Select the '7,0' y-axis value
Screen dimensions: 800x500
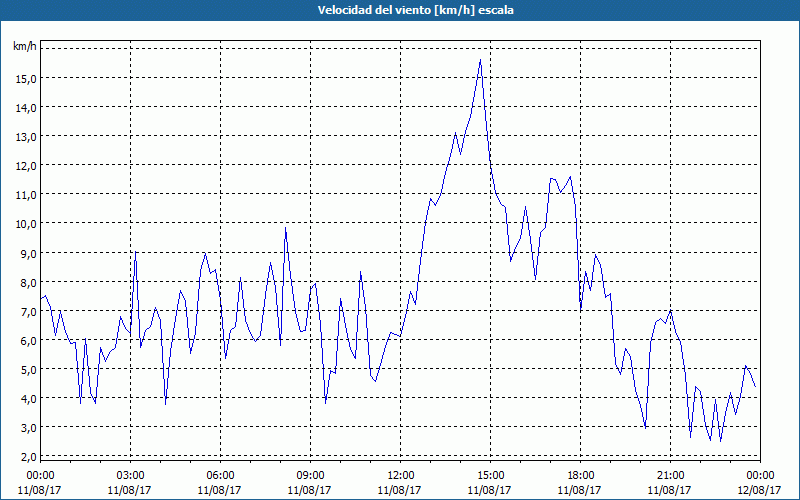[x=29, y=312]
